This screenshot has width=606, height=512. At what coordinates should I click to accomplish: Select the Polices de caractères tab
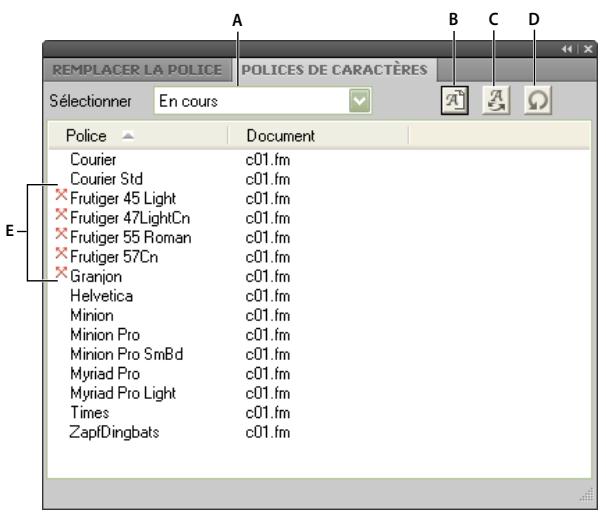tap(335, 70)
